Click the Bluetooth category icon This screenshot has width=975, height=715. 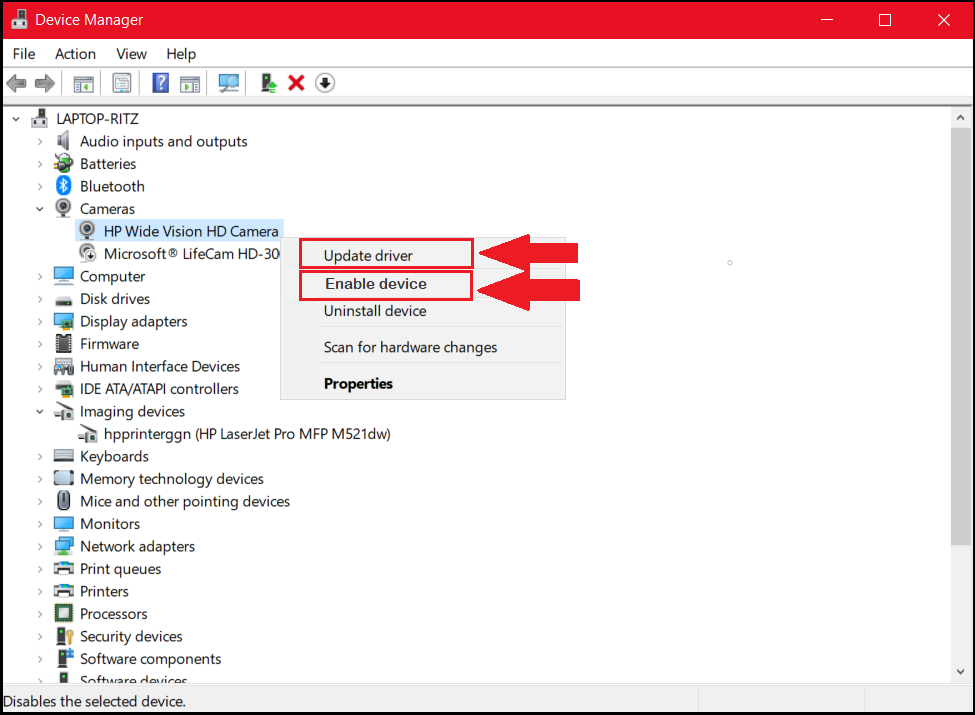coord(63,185)
